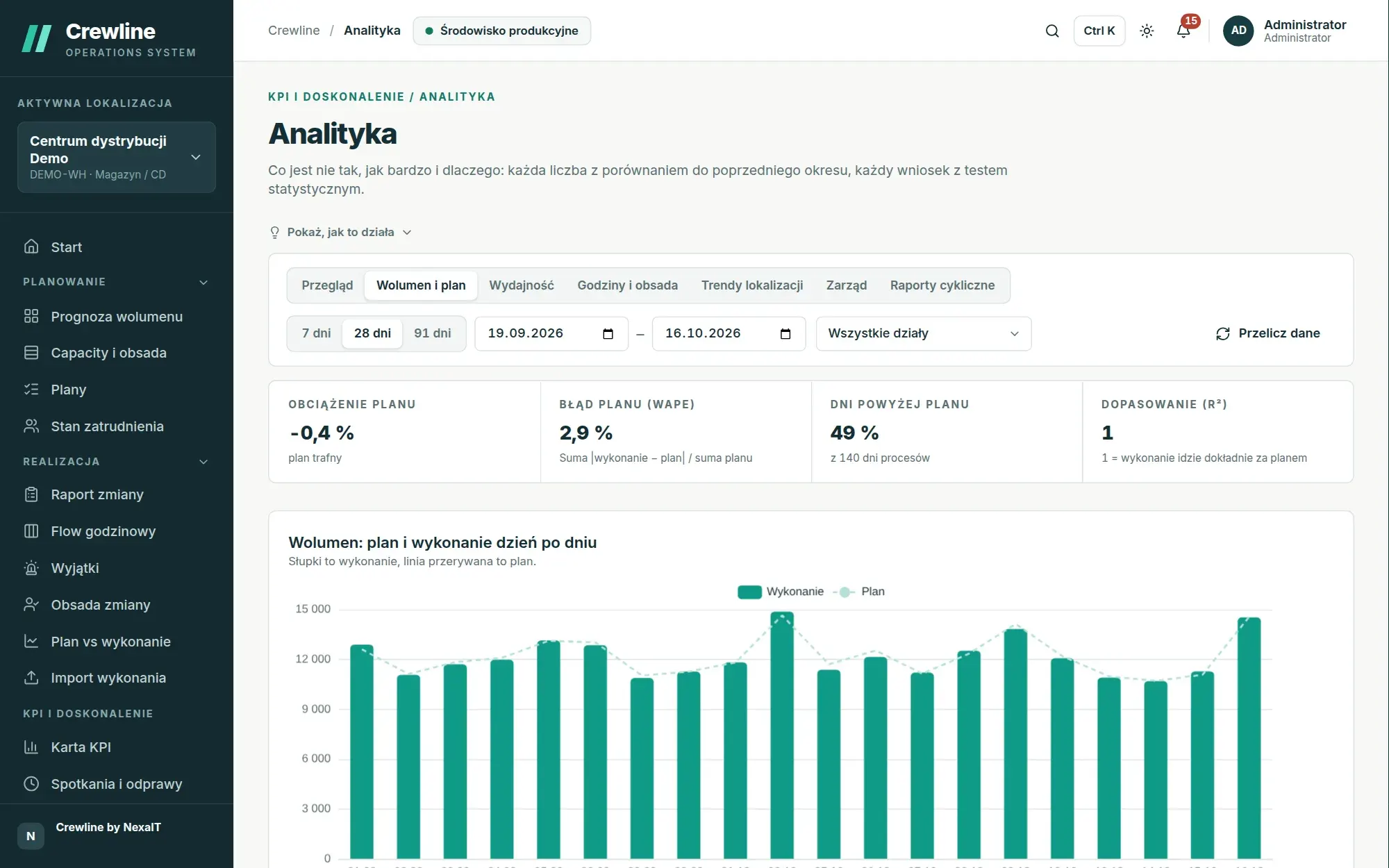Expand Pokaż, jak to działa
This screenshot has width=1389, height=868.
340,232
